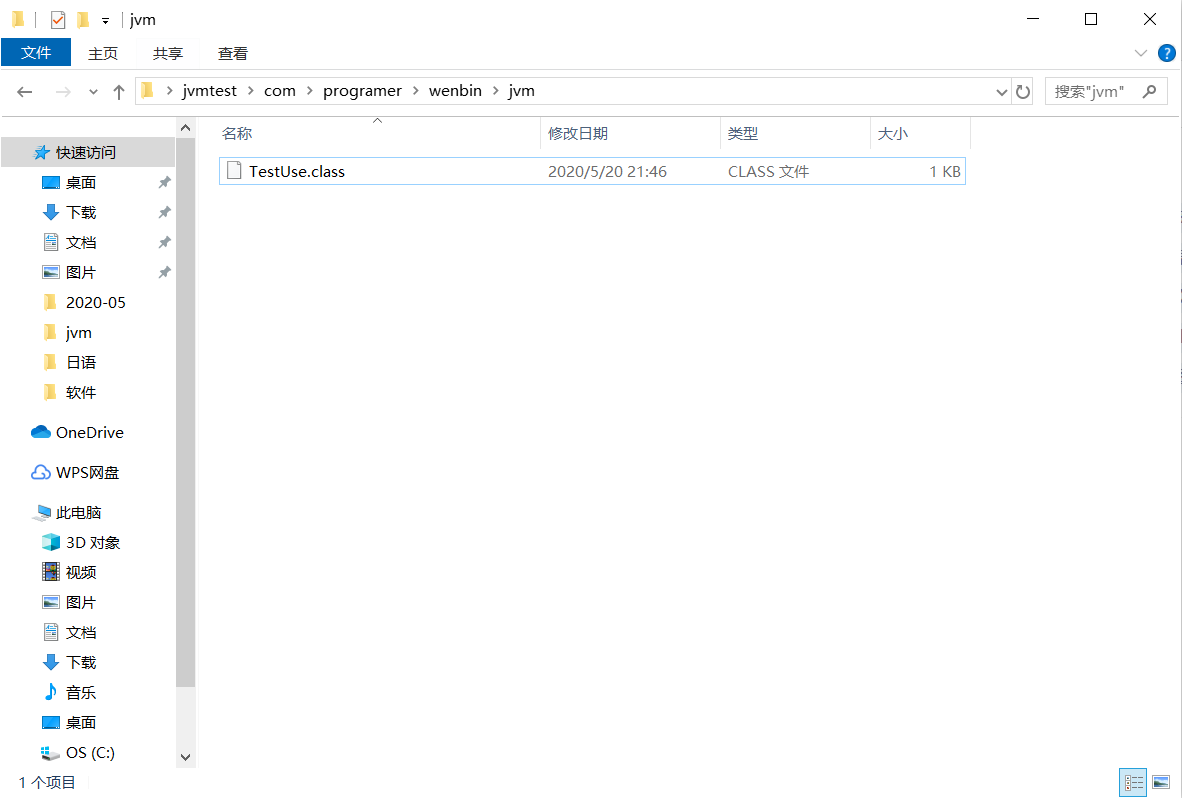Open the search box help button
Viewport: 1182px width, 798px height.
pyautogui.click(x=1167, y=53)
